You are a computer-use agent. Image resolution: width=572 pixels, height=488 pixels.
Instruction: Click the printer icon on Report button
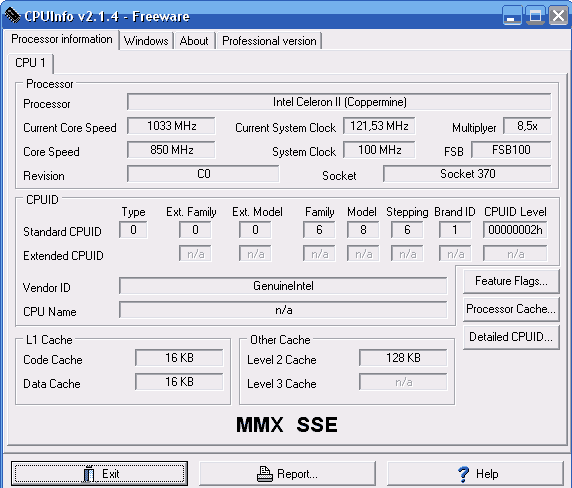point(265,474)
